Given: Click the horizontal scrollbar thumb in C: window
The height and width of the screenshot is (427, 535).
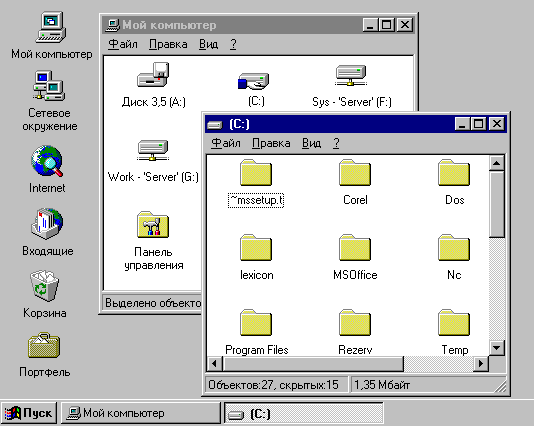Looking at the screenshot, I should tap(313, 364).
